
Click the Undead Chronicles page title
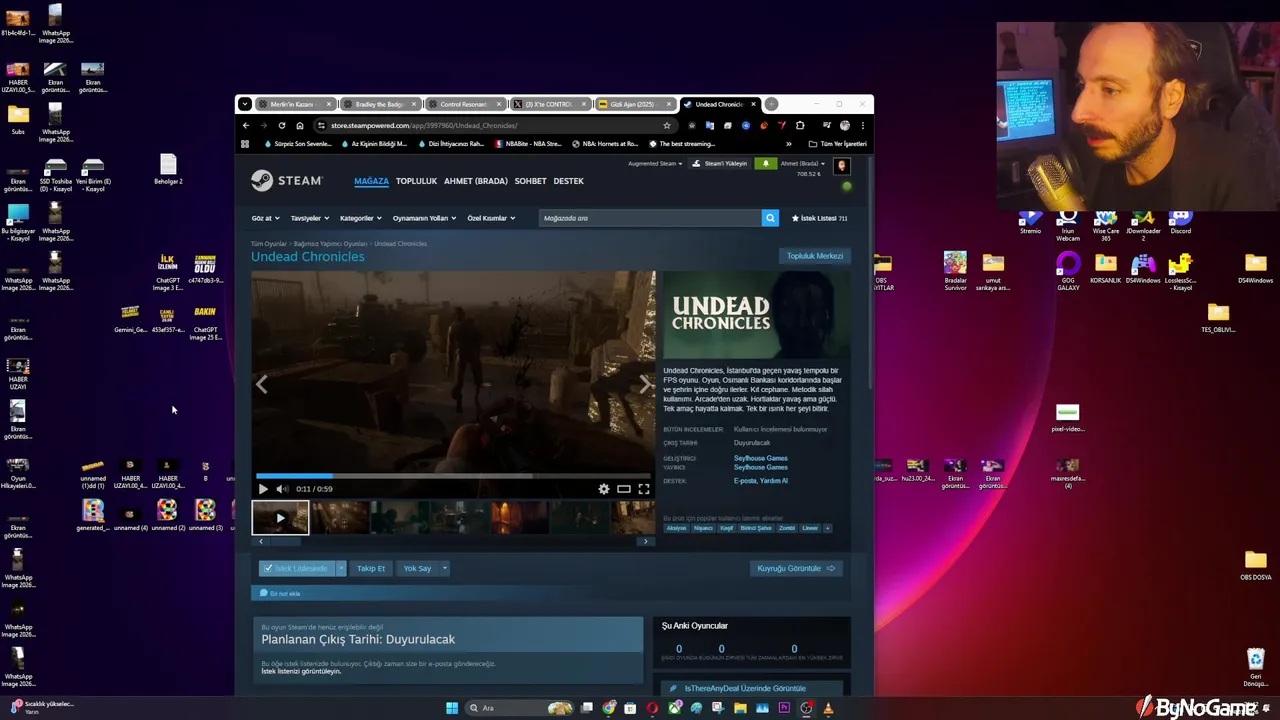(x=308, y=257)
